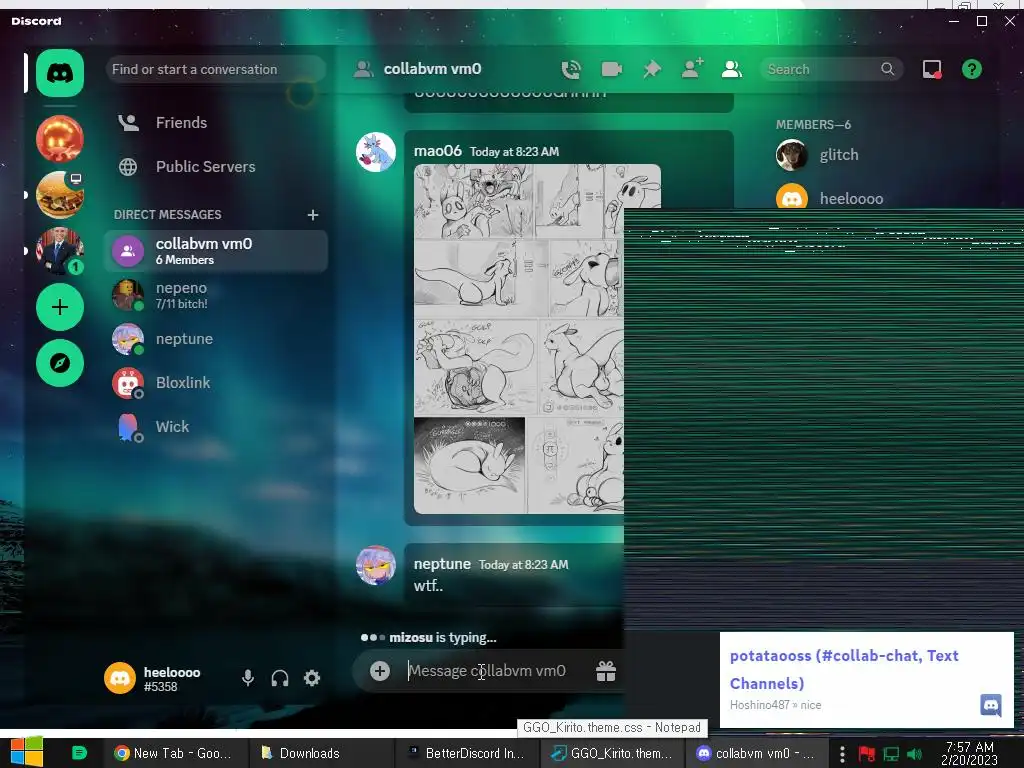
Task: Open the Windows Start button
Action: [26, 752]
